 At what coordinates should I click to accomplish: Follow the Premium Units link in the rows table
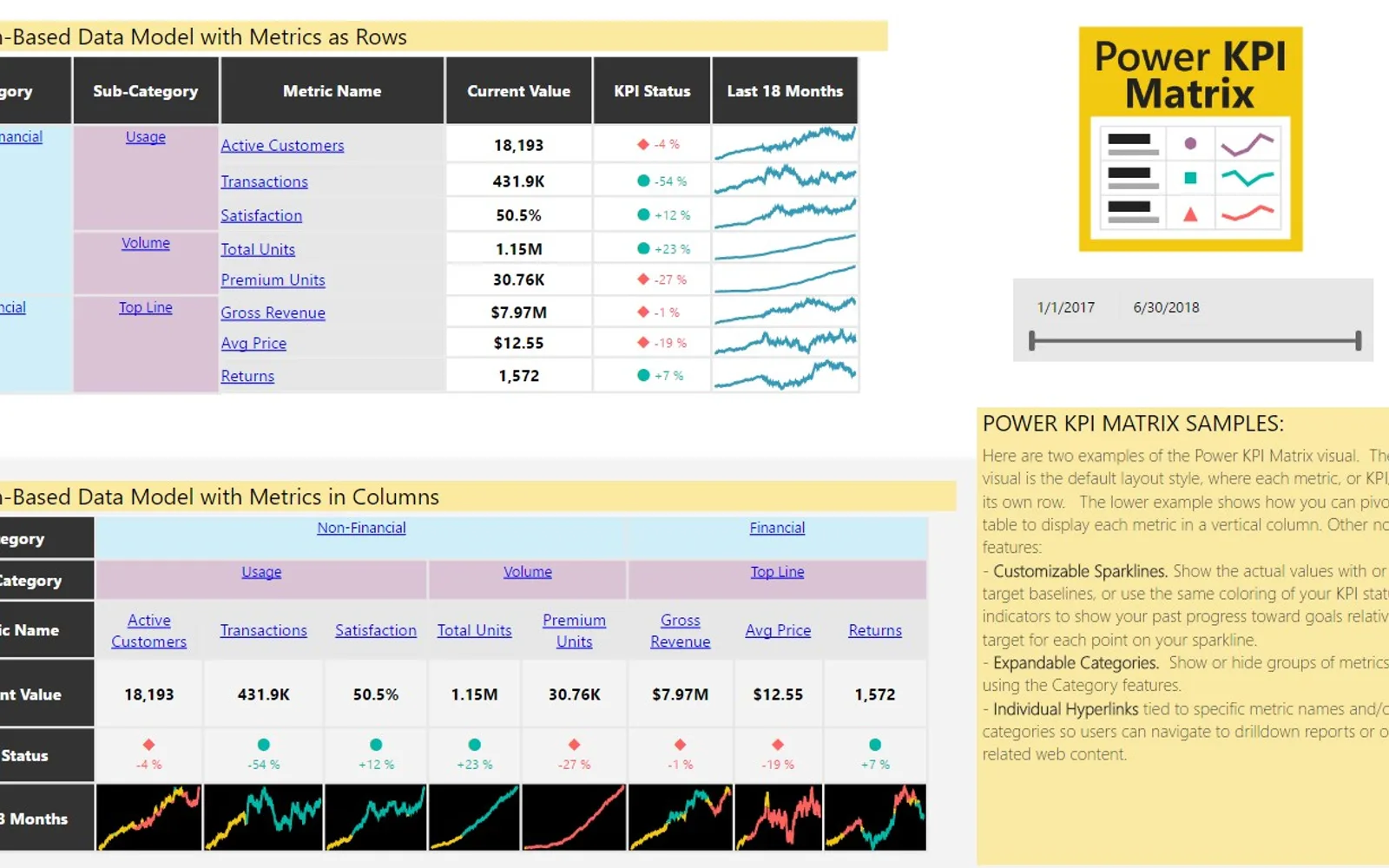pyautogui.click(x=273, y=280)
